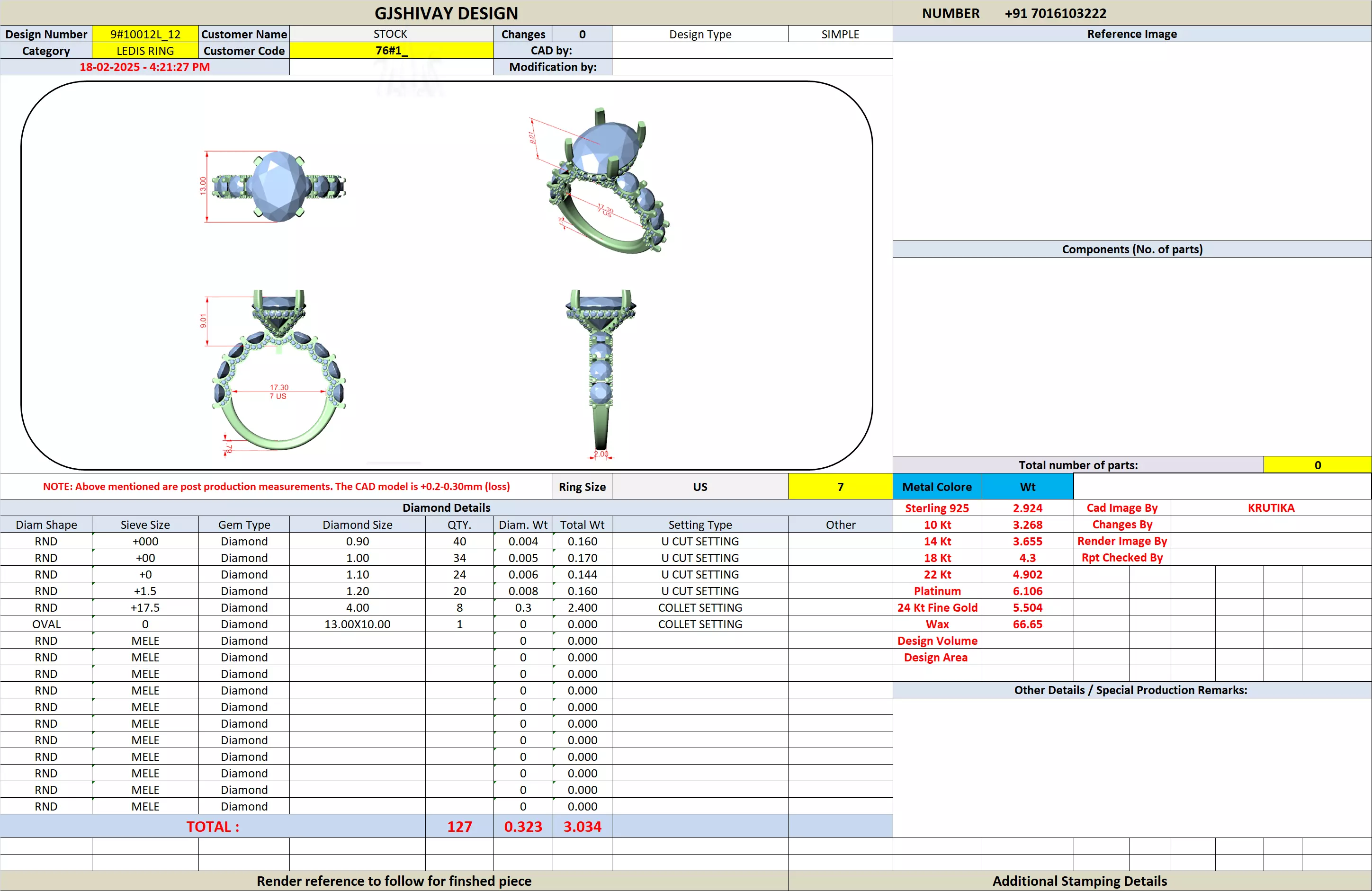Click the blue Metal Colore header cell
The width and height of the screenshot is (1372, 891).
[x=937, y=487]
